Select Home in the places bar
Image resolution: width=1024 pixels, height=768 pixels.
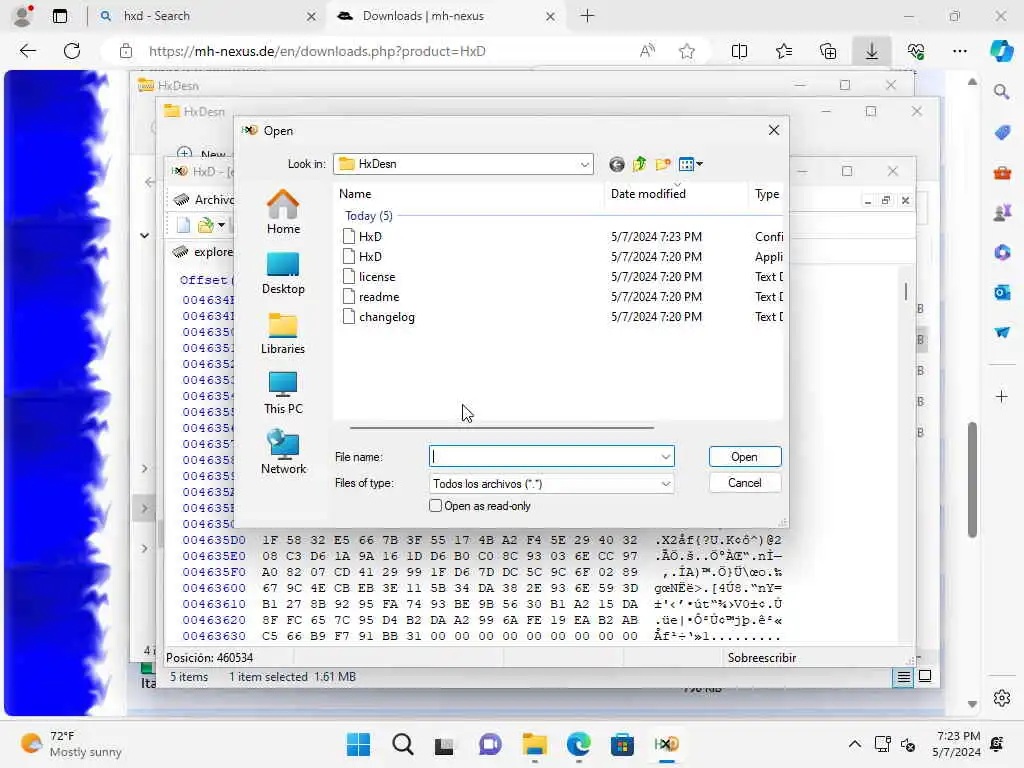pyautogui.click(x=283, y=212)
